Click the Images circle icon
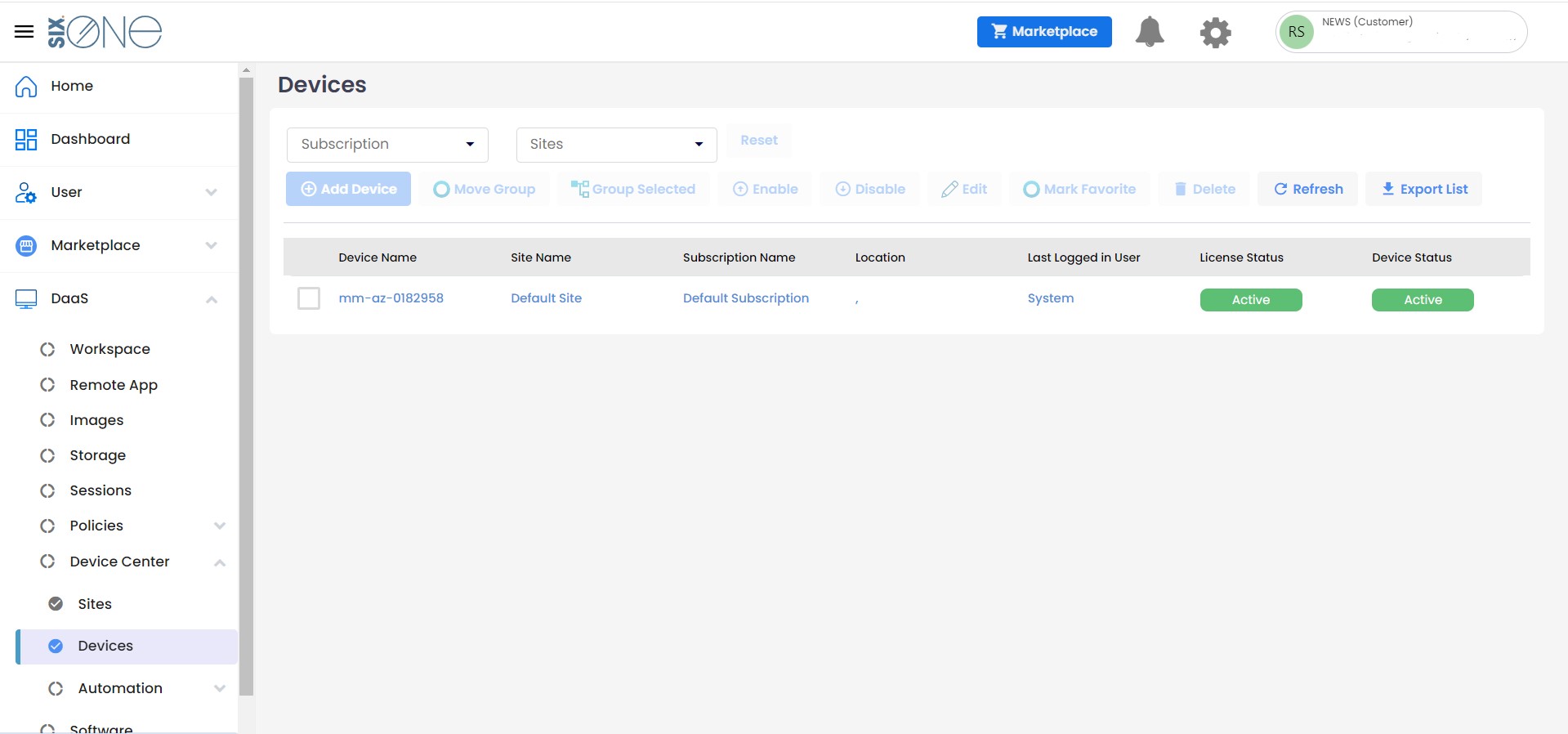1568x734 pixels. click(x=47, y=420)
